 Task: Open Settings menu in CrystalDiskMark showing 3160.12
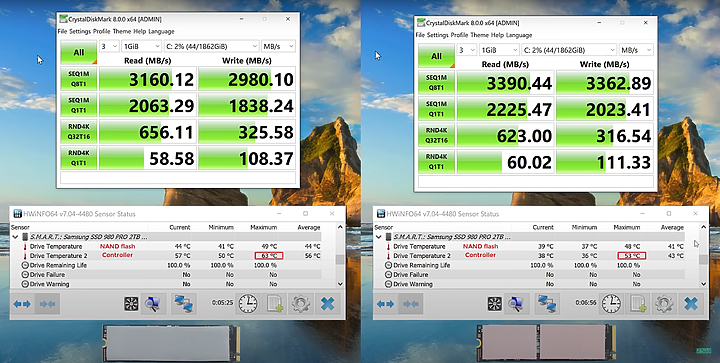point(80,31)
